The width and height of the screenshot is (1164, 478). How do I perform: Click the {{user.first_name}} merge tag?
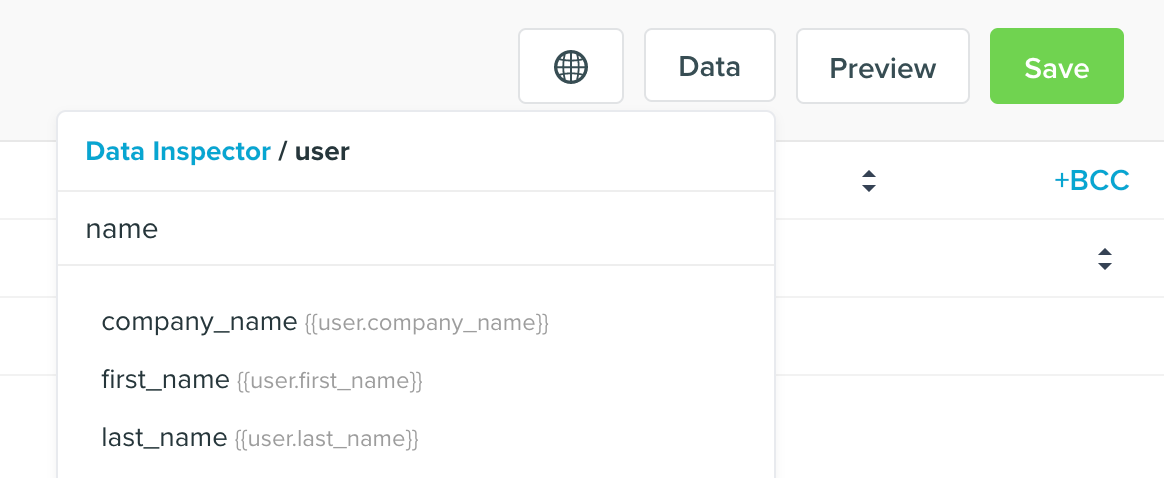tap(330, 381)
